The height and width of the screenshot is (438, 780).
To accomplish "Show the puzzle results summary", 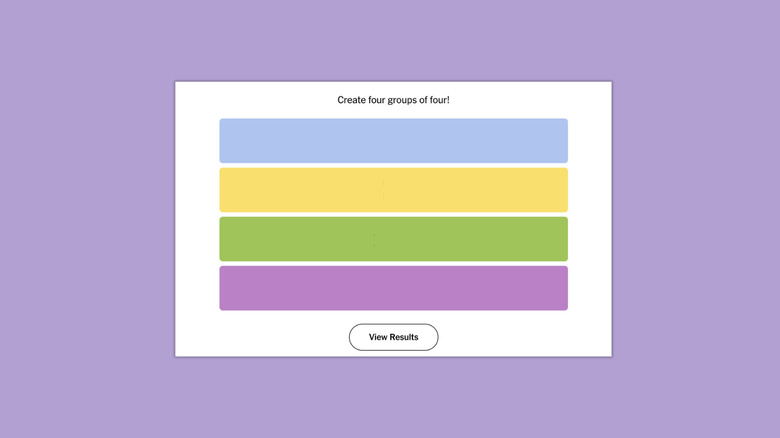I will click(393, 337).
